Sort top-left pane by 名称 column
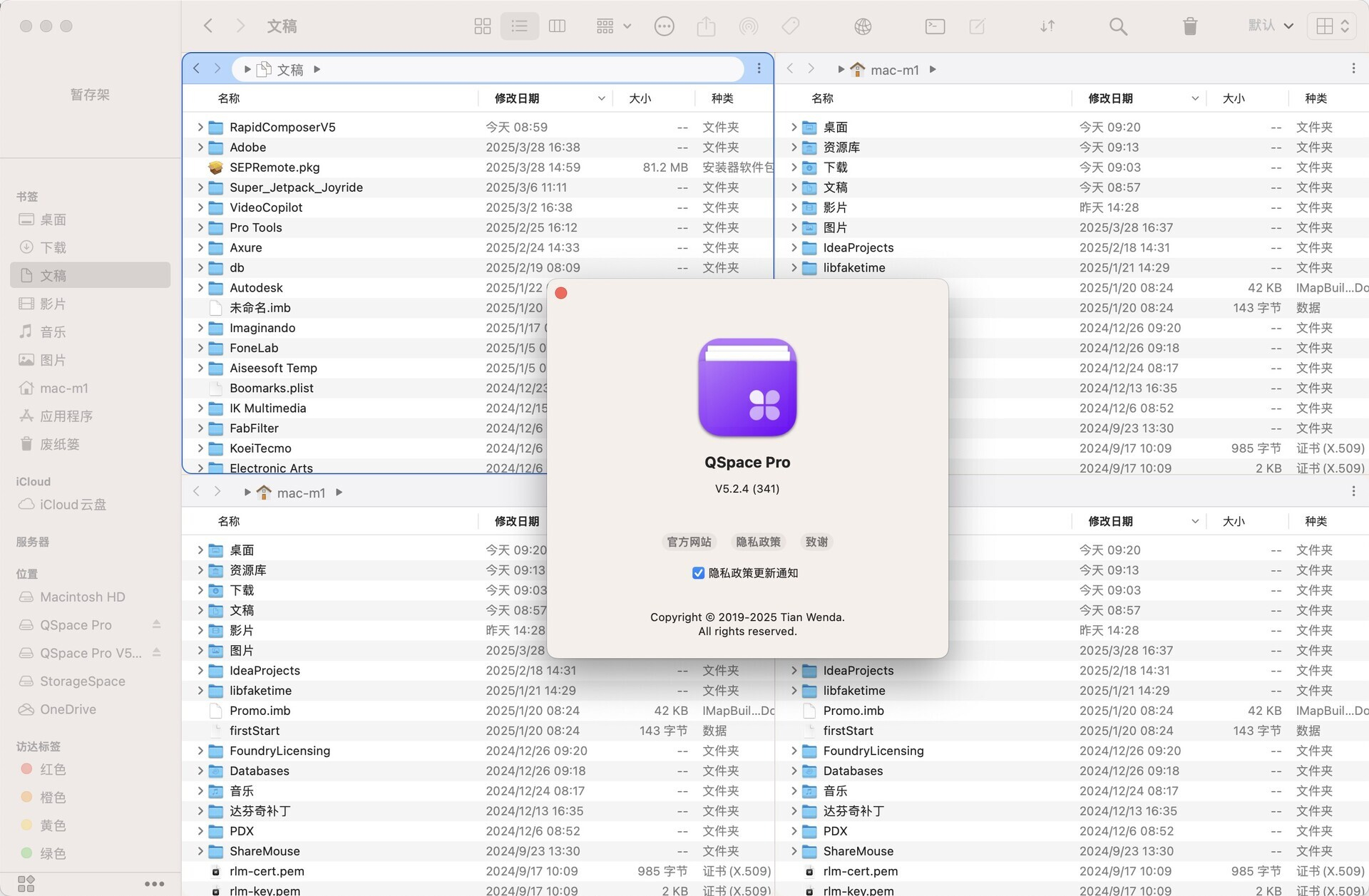1369x896 pixels. [229, 98]
